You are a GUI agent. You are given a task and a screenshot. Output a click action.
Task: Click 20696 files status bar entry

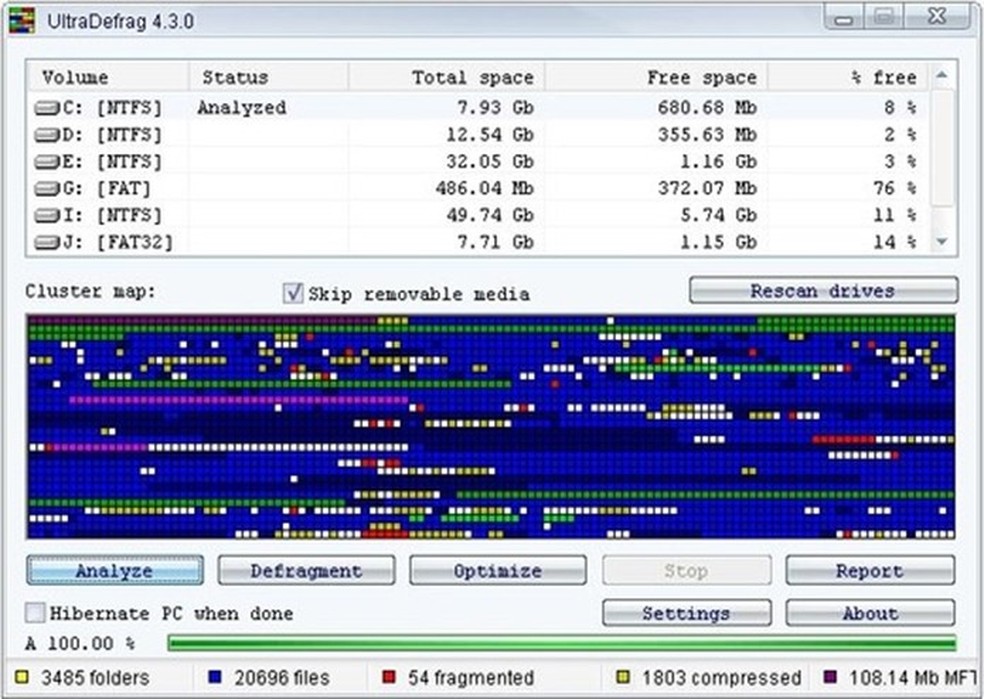[282, 678]
